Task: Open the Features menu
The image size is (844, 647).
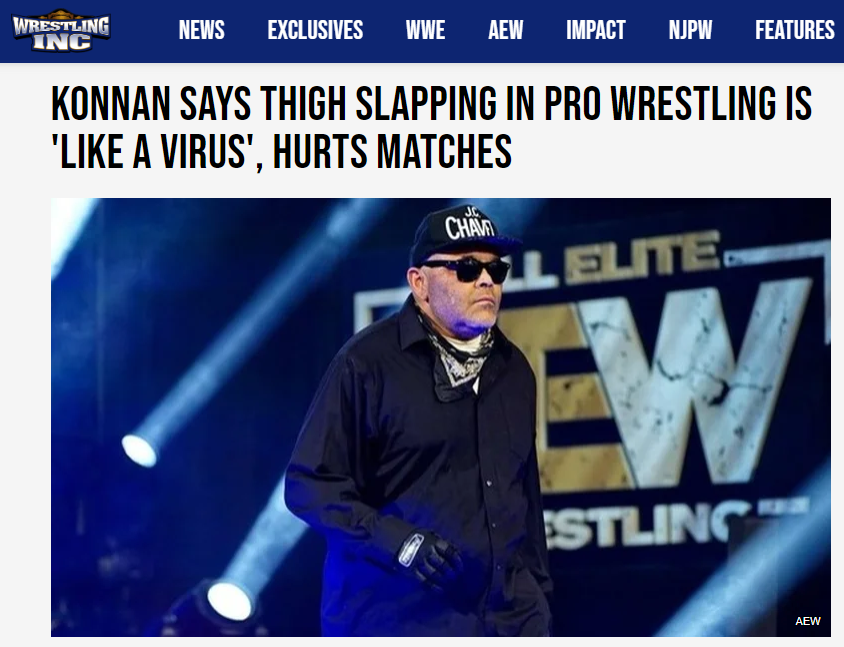Action: tap(794, 30)
